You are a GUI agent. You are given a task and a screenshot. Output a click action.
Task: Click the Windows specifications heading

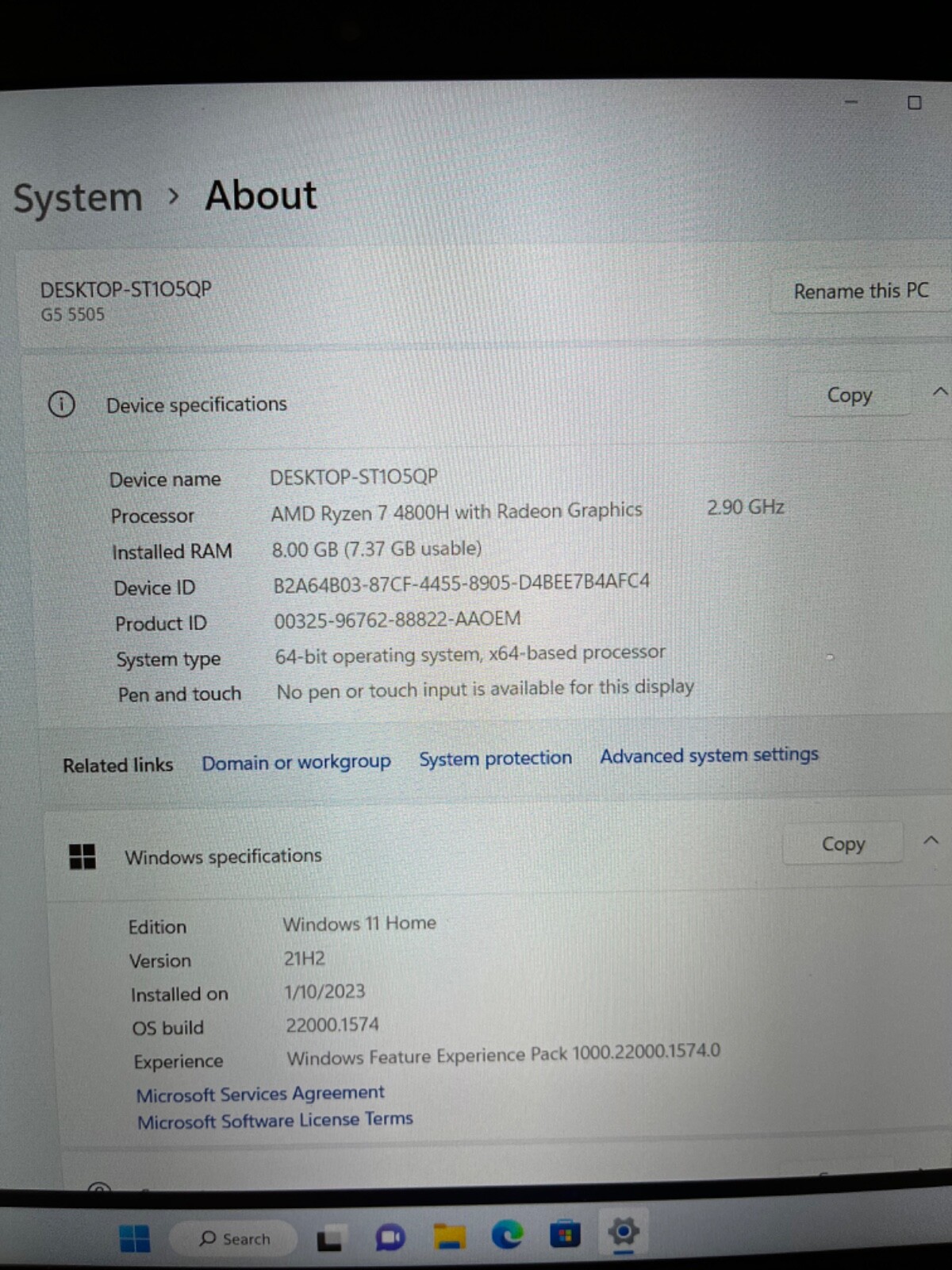click(223, 856)
